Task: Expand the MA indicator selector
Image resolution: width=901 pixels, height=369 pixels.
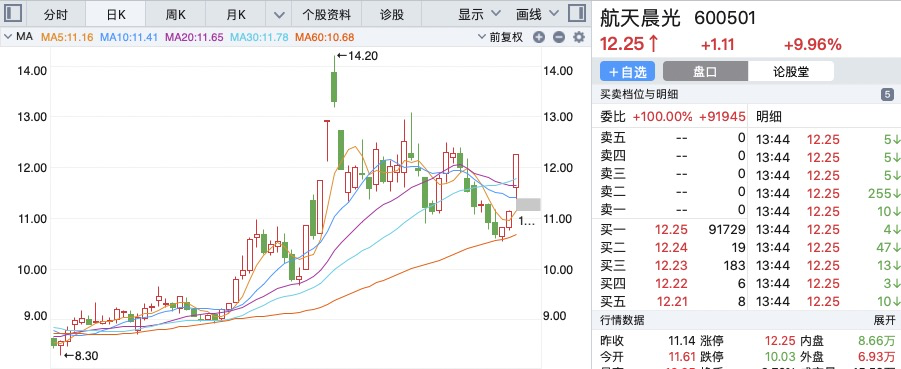Action: click(x=18, y=37)
